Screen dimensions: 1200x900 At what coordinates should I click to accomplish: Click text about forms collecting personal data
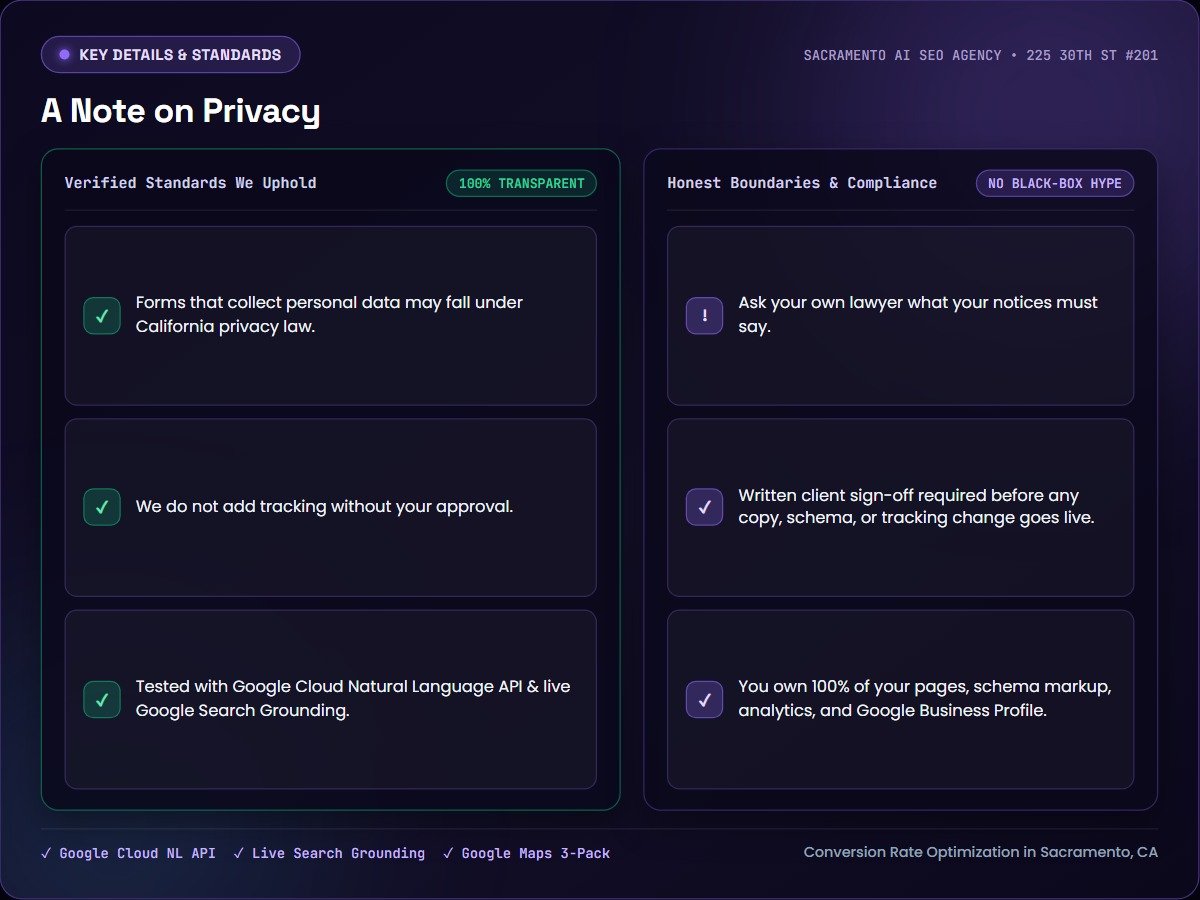click(x=330, y=314)
